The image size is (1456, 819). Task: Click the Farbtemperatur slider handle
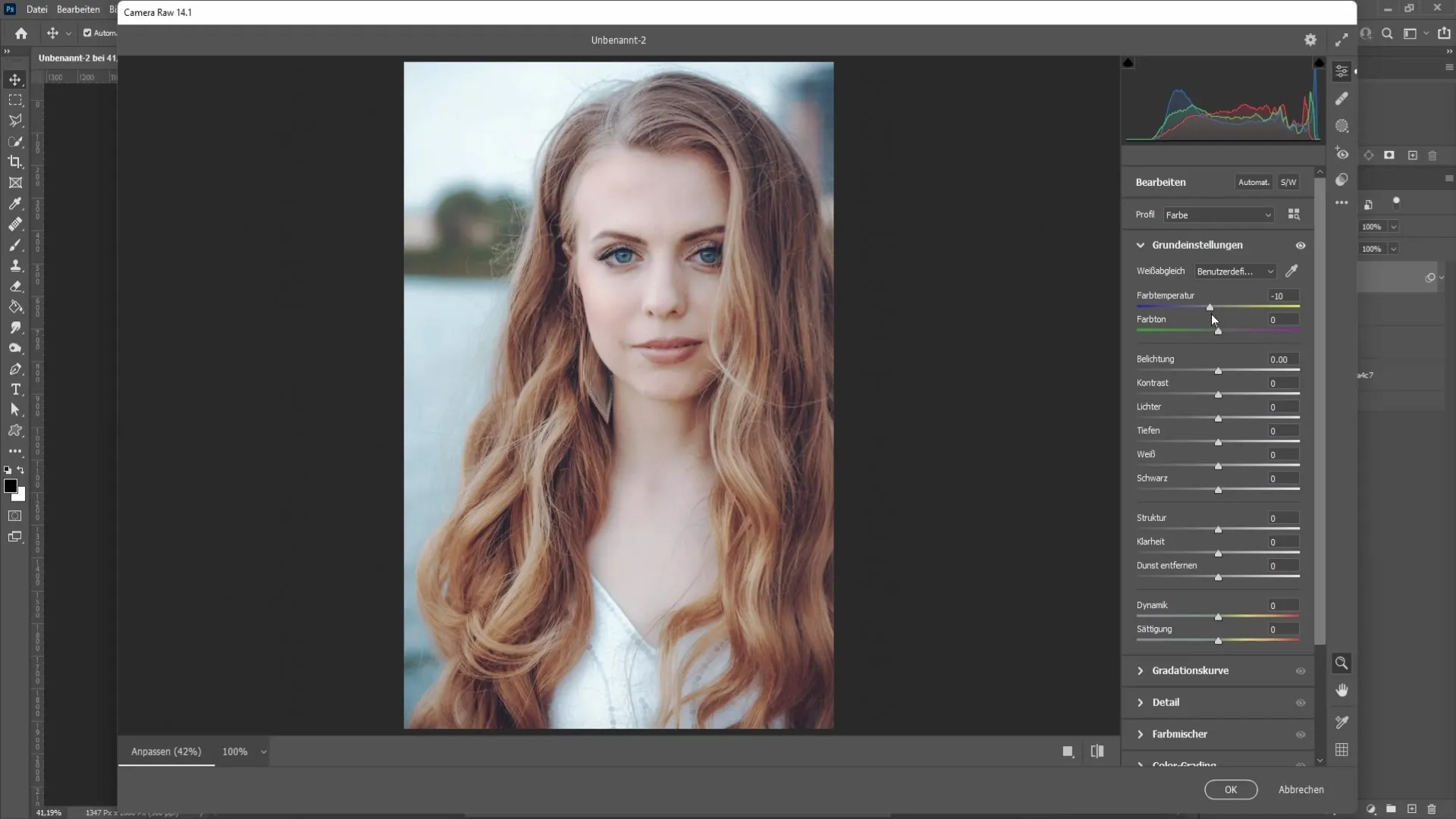(1210, 307)
